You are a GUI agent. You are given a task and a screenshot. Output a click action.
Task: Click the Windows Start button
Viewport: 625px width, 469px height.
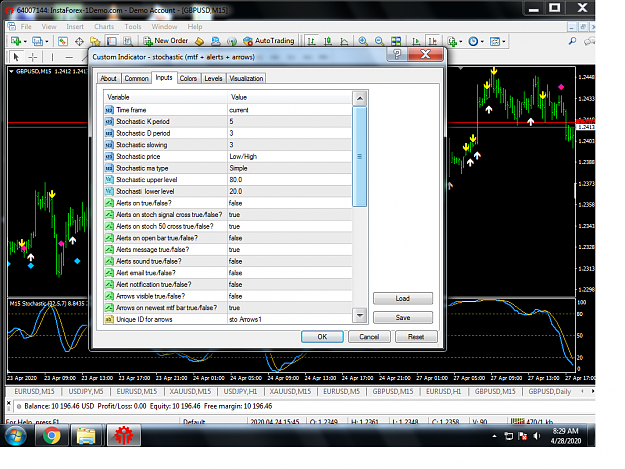(16, 435)
